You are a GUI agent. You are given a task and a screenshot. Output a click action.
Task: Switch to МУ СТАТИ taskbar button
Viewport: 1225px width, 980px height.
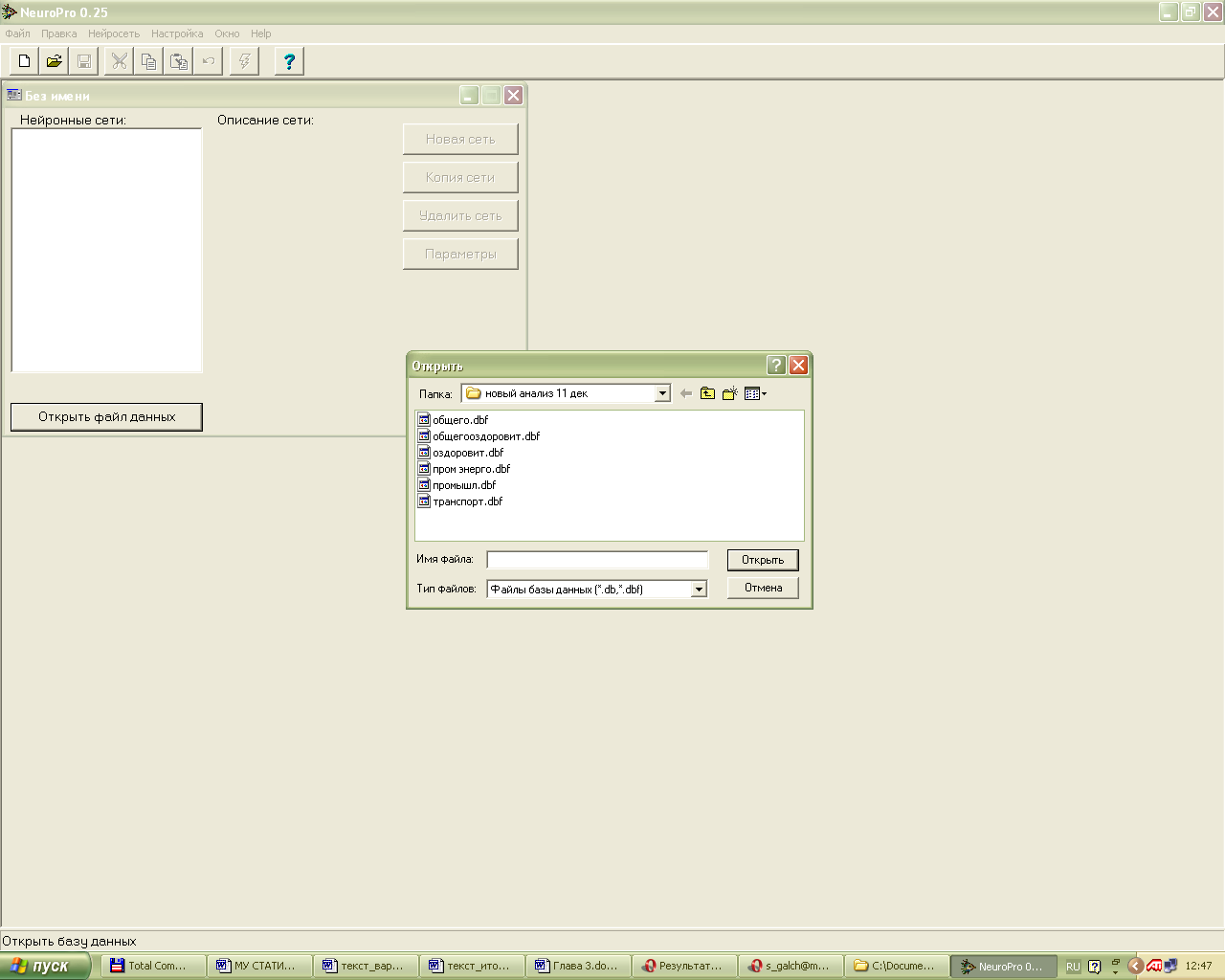pyautogui.click(x=258, y=966)
